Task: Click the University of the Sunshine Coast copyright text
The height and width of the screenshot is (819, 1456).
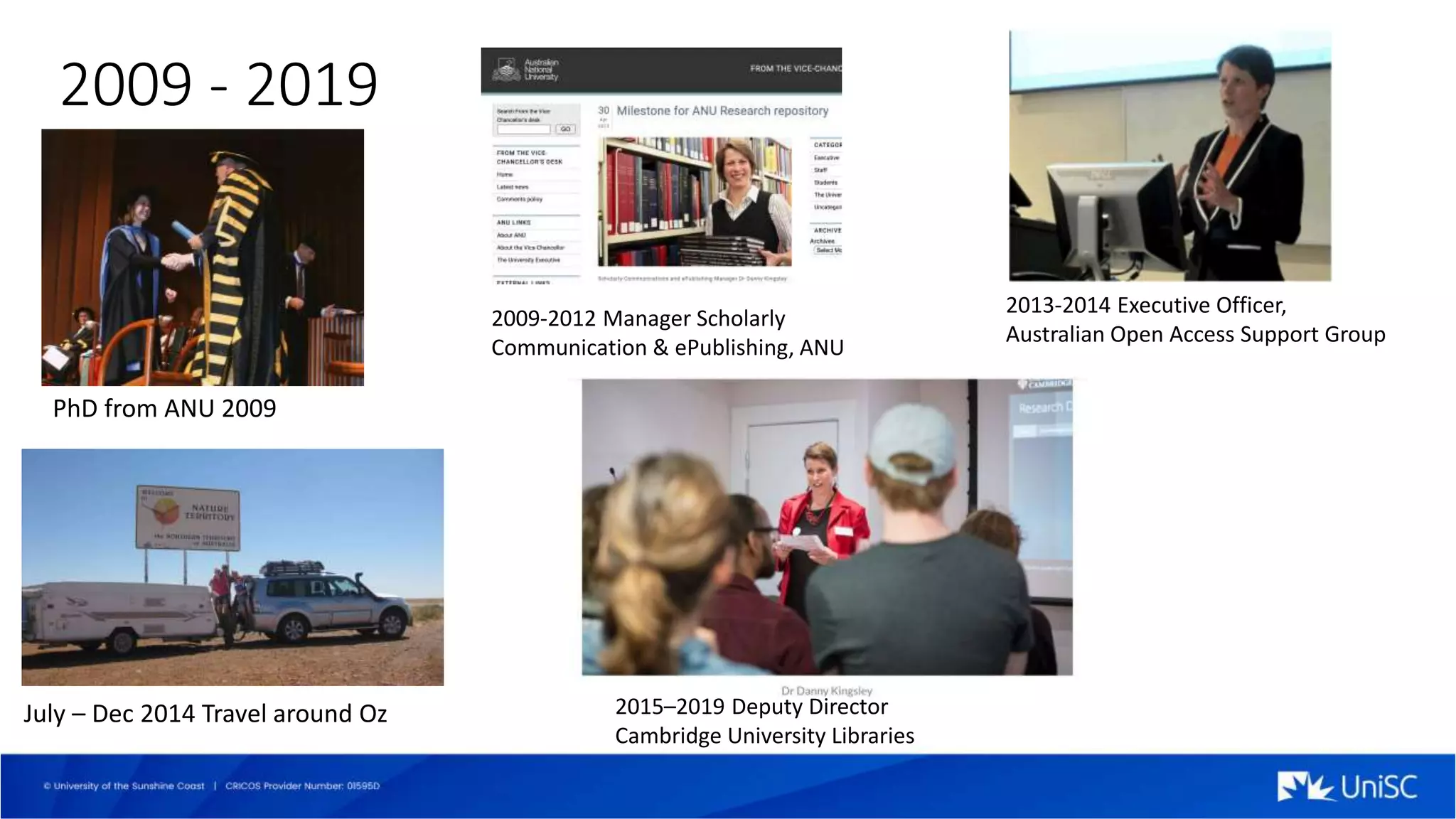Action: tap(124, 786)
